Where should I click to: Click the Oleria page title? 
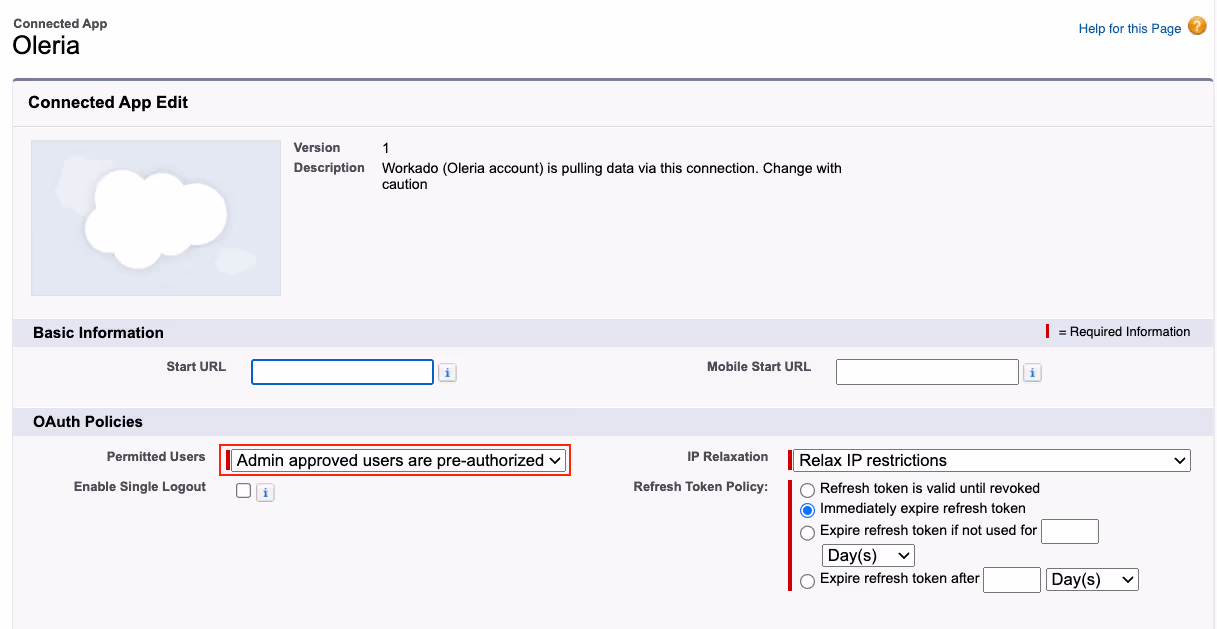[46, 46]
